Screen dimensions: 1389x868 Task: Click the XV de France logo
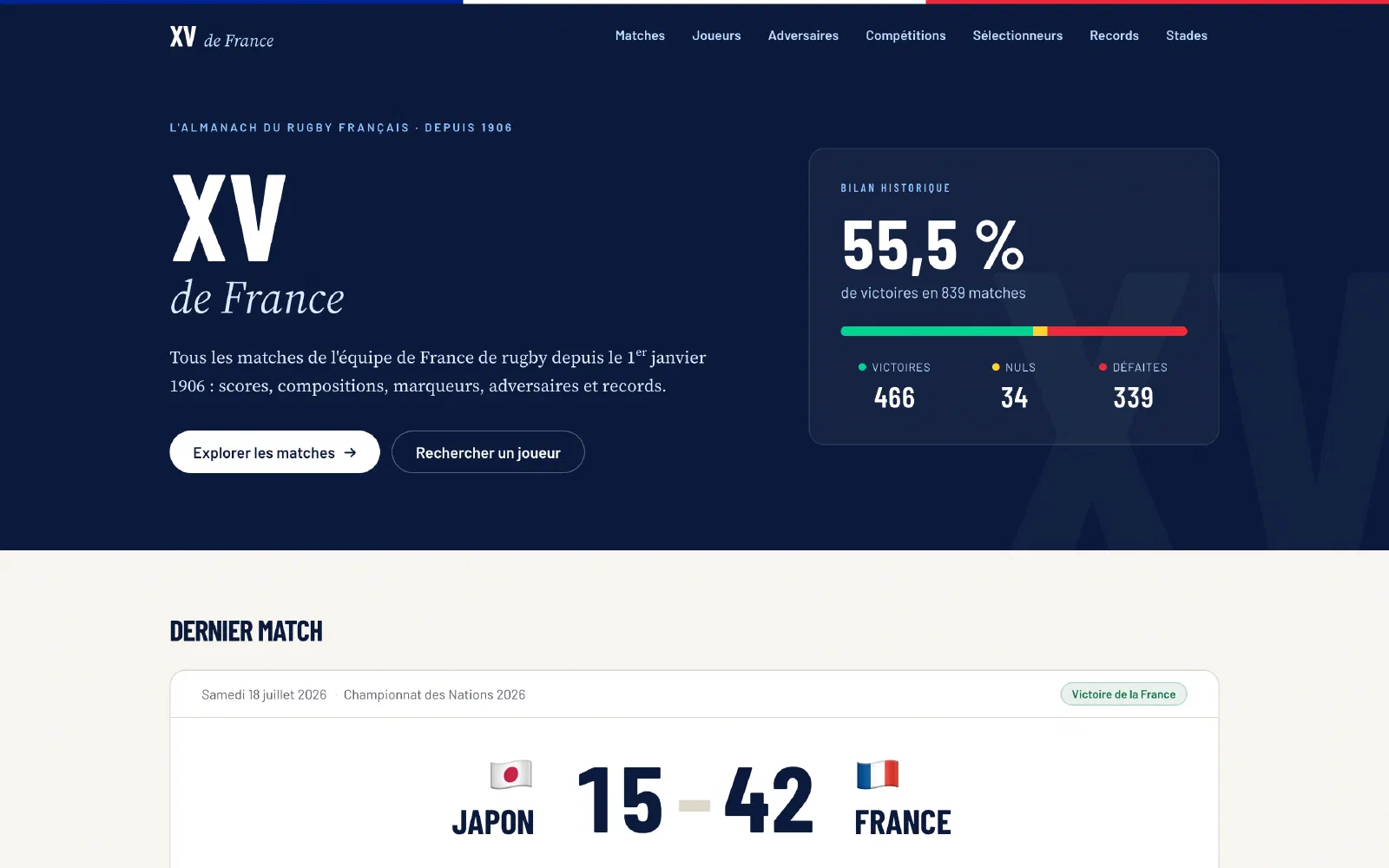[221, 37]
